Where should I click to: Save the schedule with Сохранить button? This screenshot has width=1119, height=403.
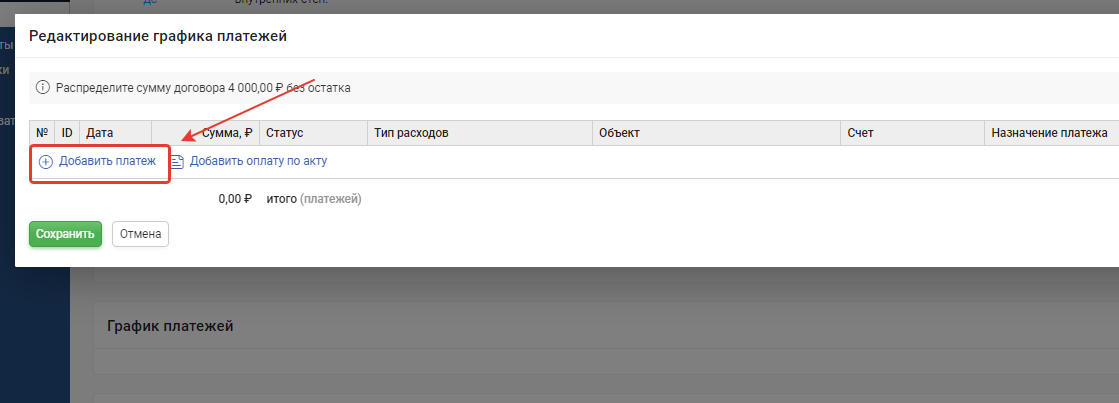click(x=66, y=234)
